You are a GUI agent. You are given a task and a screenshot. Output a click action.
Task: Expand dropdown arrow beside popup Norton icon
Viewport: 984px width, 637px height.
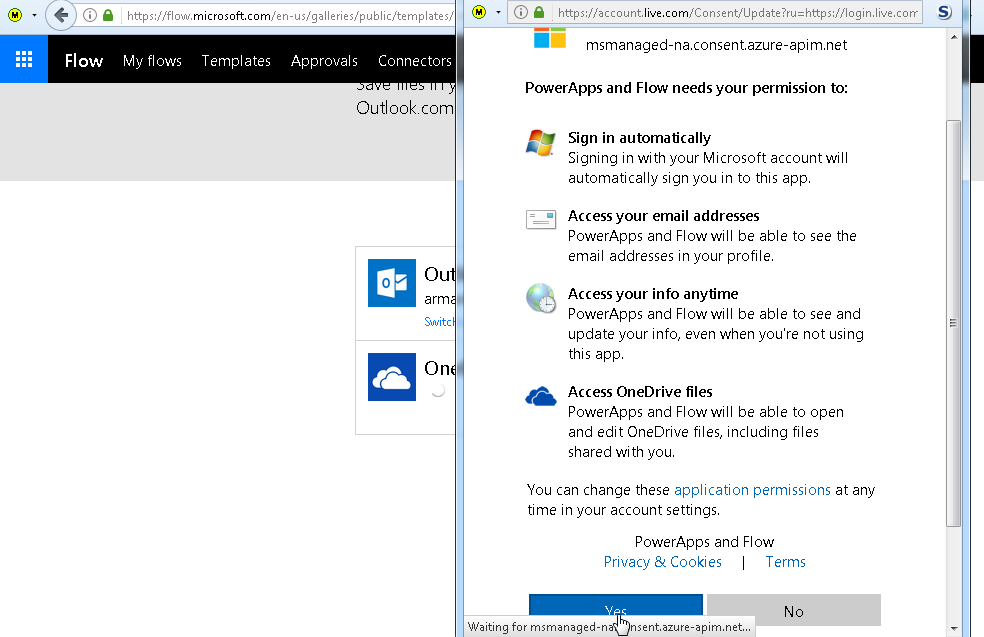pyautogui.click(x=497, y=14)
